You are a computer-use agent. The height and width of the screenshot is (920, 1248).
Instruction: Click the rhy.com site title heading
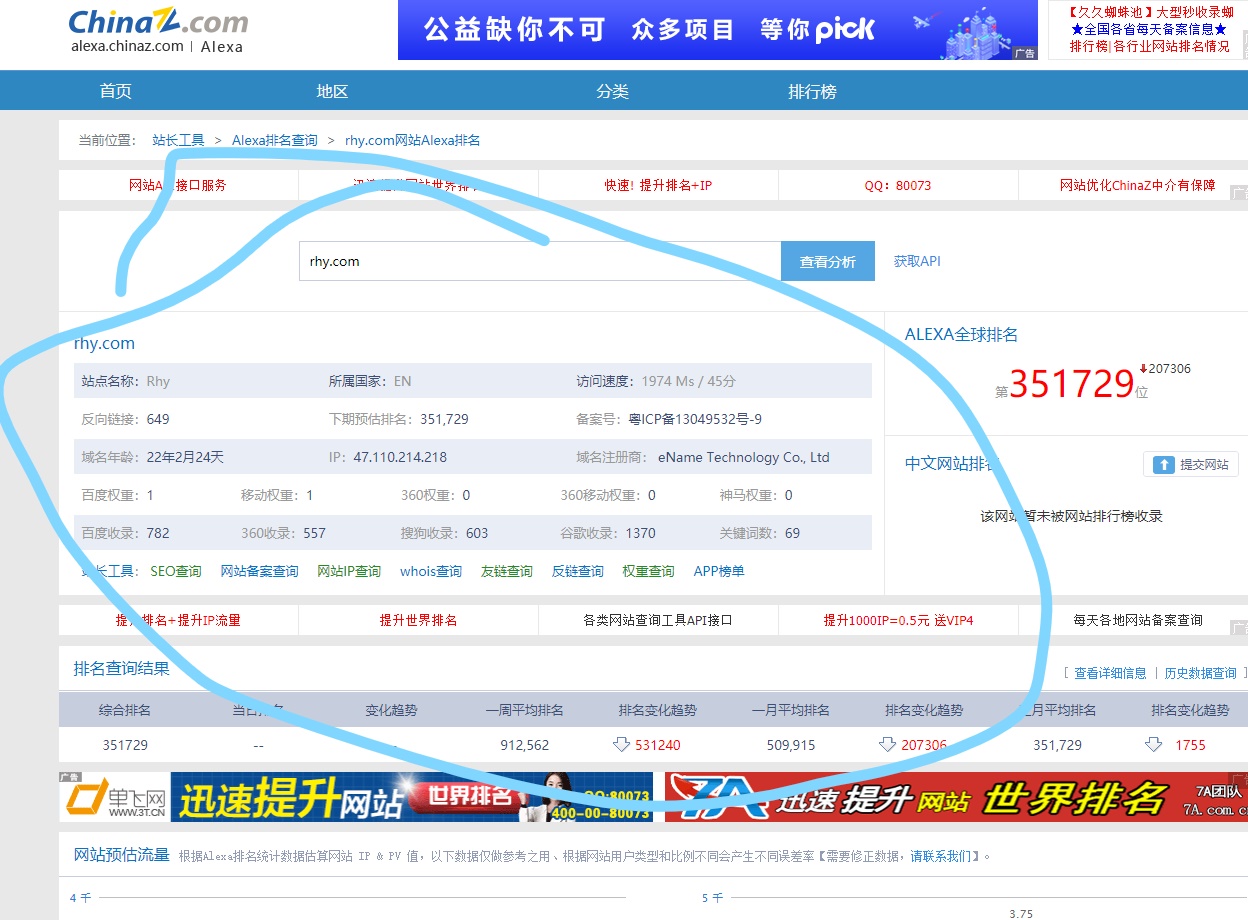pos(104,343)
